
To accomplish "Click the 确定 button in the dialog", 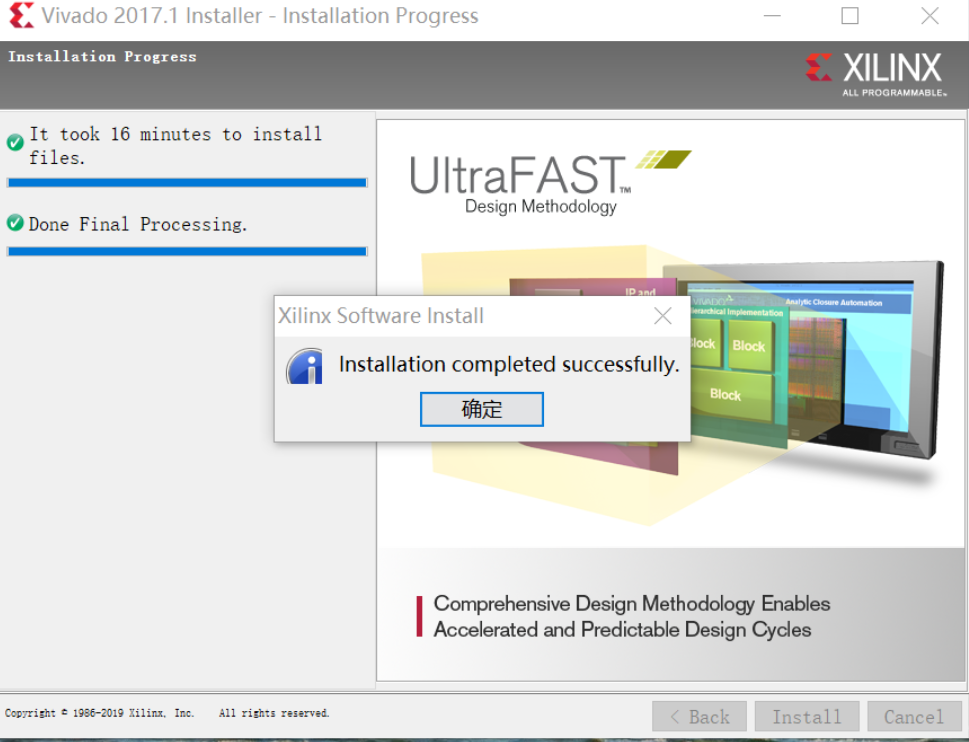I will [481, 409].
